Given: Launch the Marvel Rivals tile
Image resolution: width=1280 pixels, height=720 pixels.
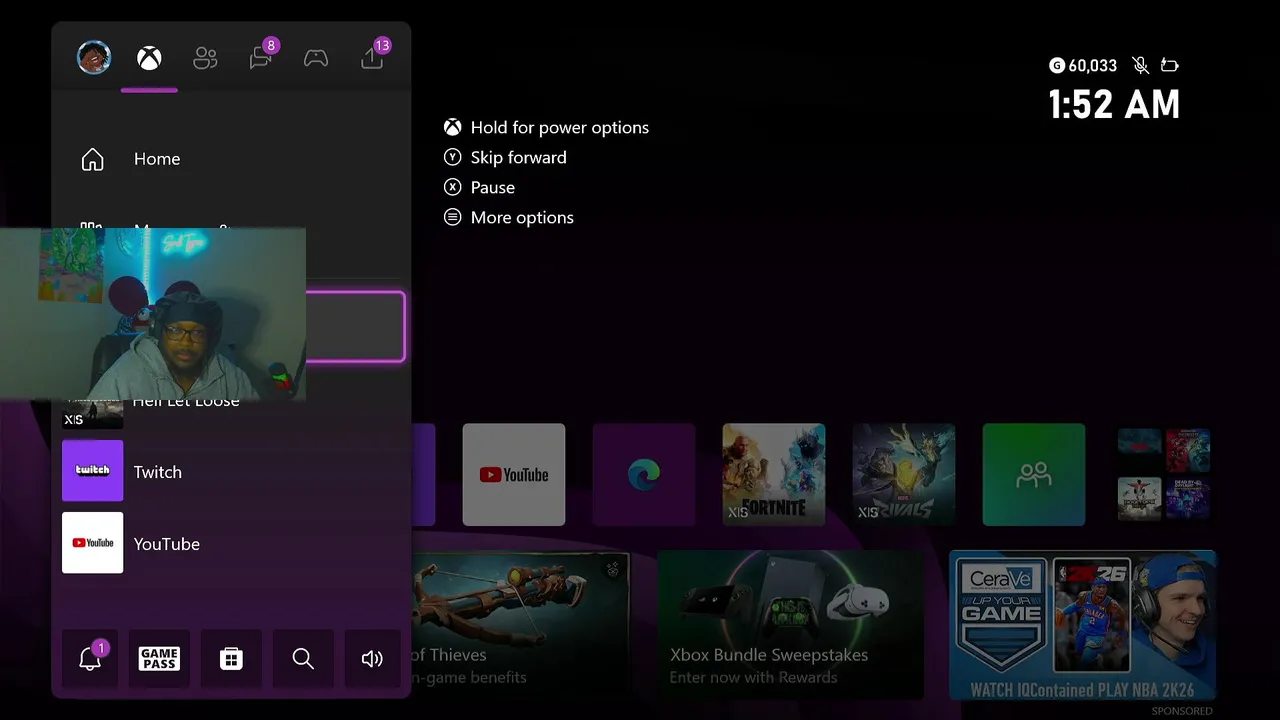Looking at the screenshot, I should point(904,474).
